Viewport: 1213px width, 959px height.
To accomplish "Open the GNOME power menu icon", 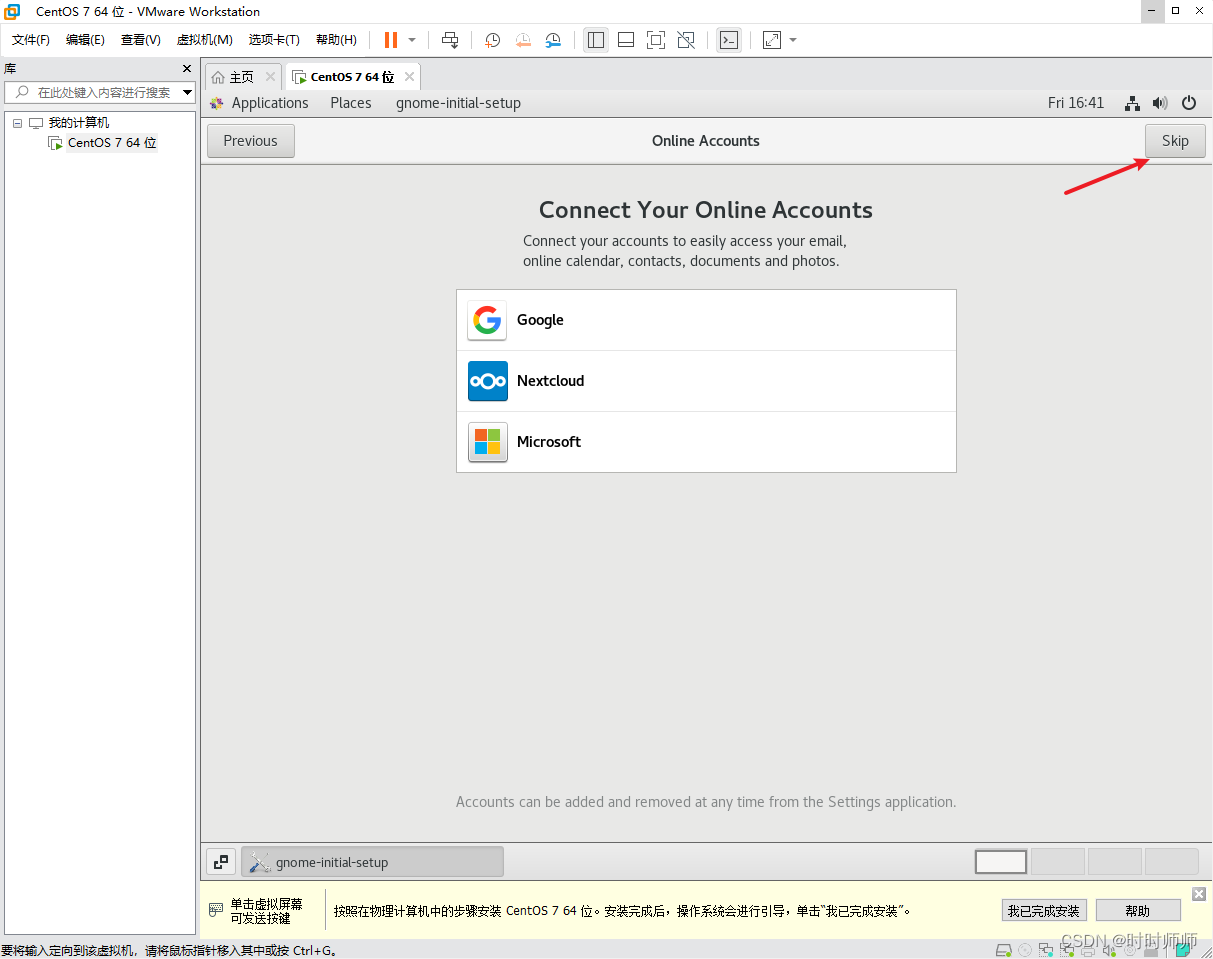I will 1189,103.
